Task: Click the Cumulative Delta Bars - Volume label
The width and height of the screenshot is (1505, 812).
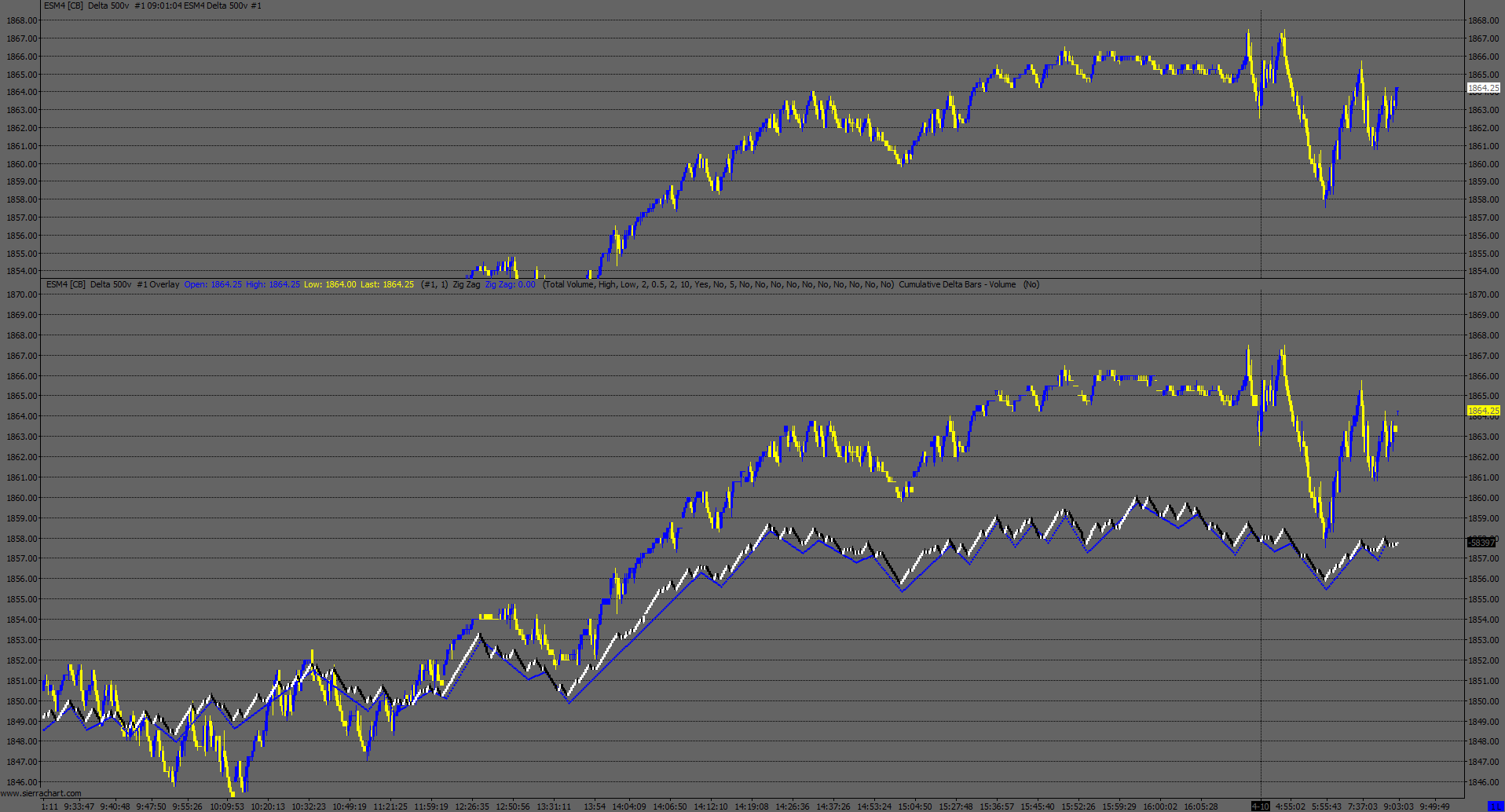Action: pos(957,284)
